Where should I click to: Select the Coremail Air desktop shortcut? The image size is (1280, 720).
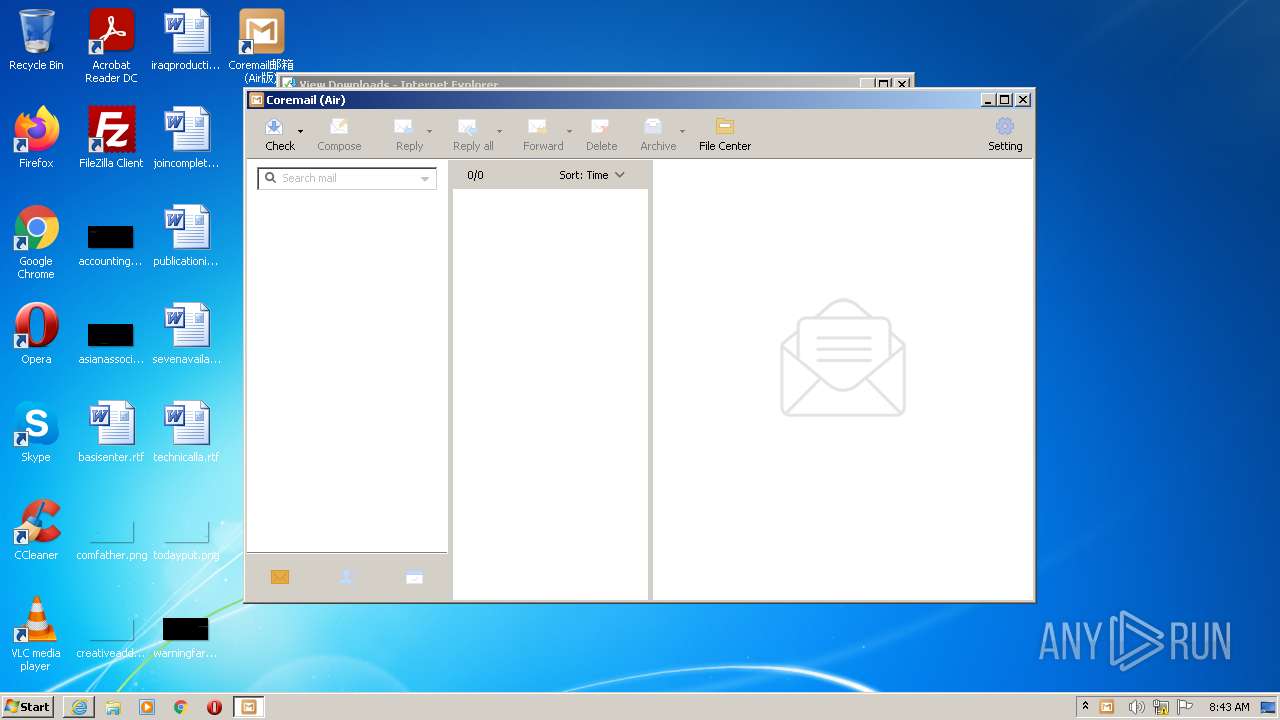(261, 46)
